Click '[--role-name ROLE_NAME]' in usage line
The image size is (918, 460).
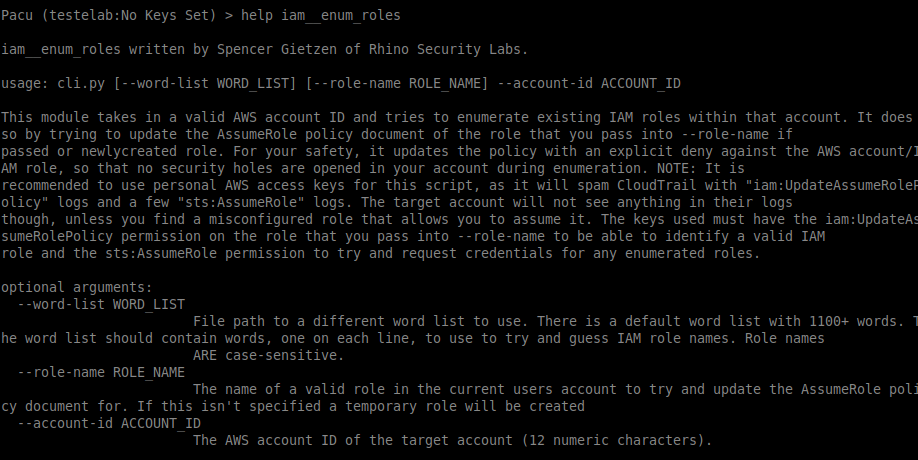pyautogui.click(x=397, y=83)
